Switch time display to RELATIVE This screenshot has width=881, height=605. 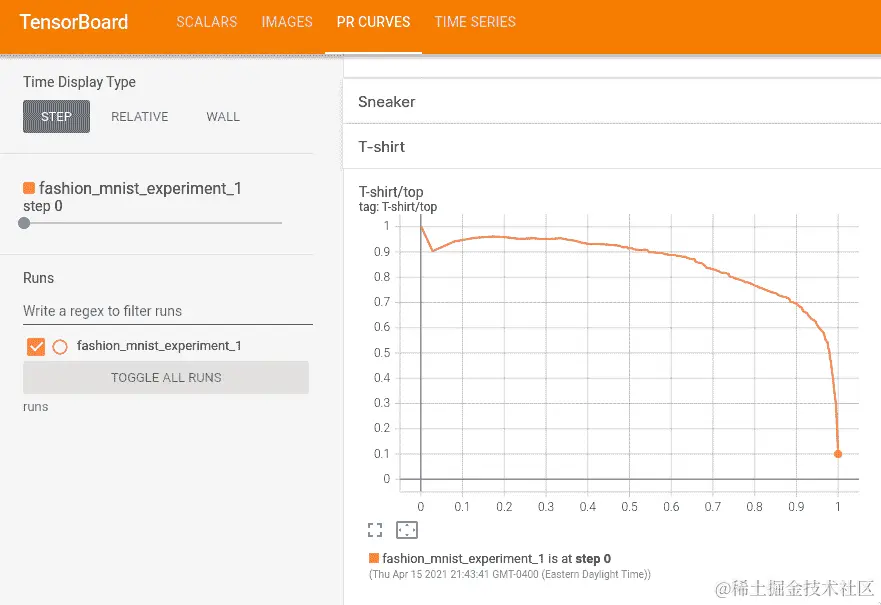pyautogui.click(x=139, y=116)
